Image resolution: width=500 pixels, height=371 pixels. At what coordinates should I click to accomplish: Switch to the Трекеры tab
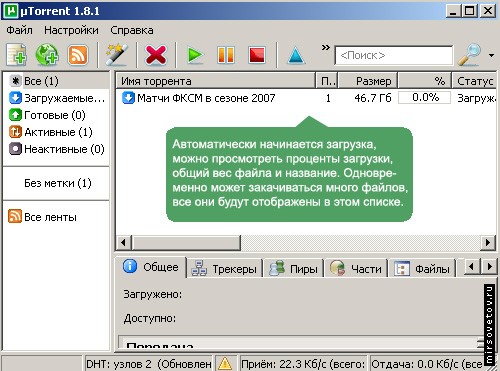[x=224, y=269]
